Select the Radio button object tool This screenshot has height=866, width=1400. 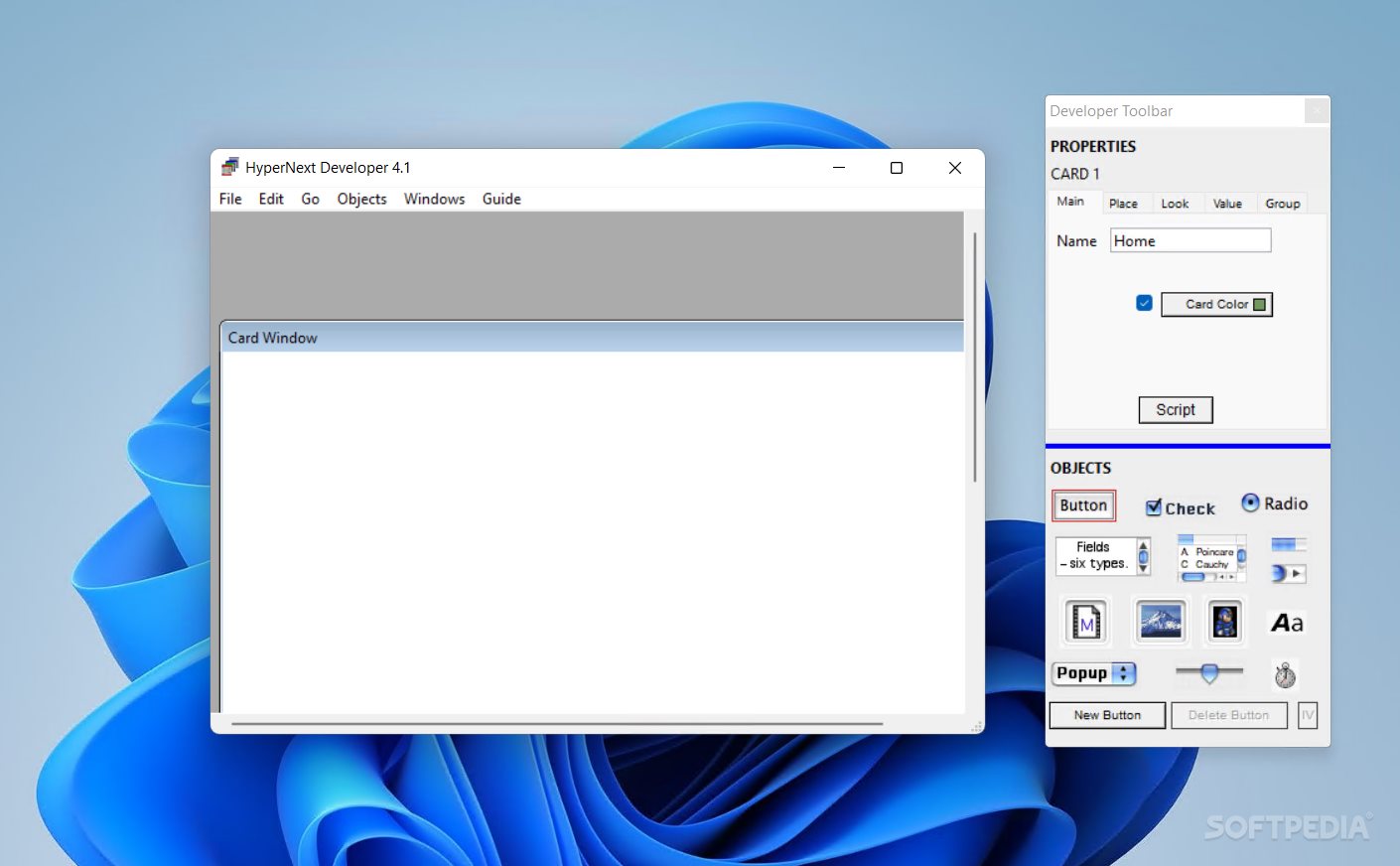[1275, 504]
